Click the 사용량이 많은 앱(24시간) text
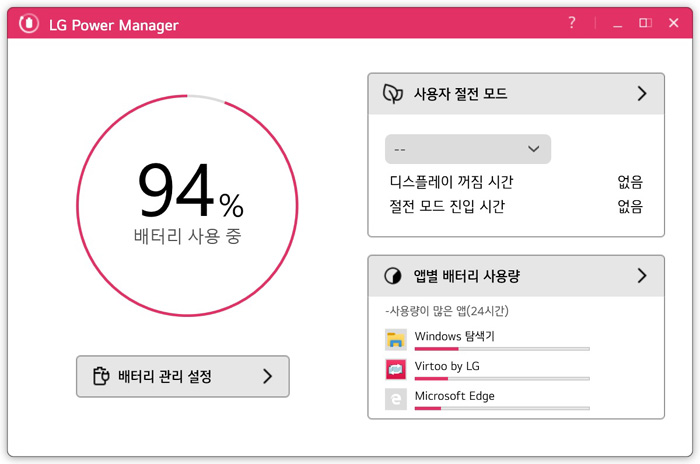700x464 pixels. click(447, 311)
